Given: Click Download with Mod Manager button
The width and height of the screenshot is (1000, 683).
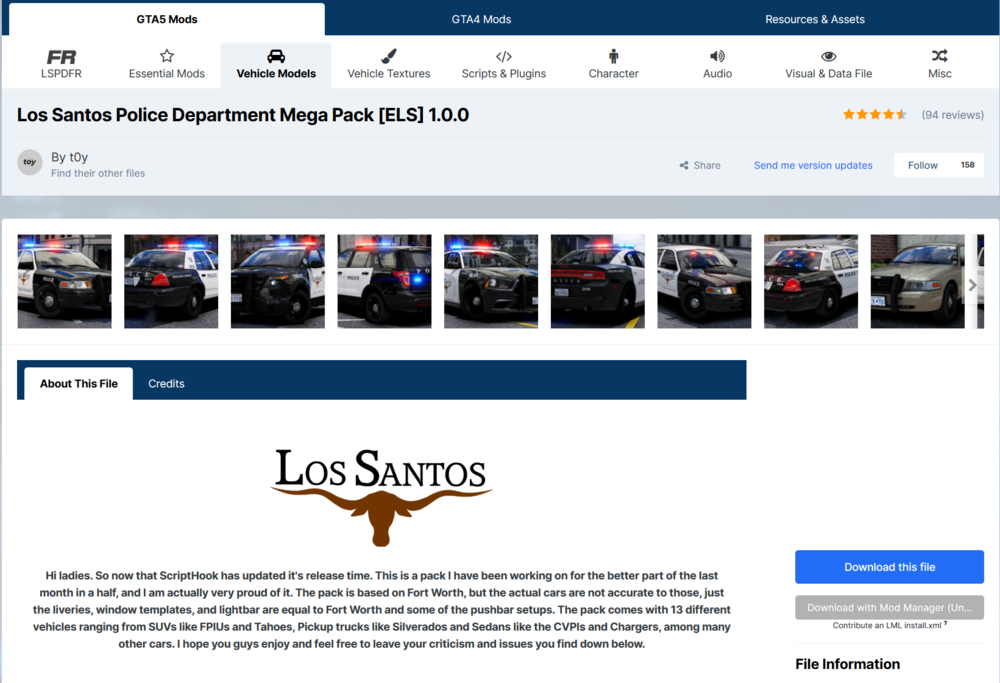Looking at the screenshot, I should (x=889, y=608).
